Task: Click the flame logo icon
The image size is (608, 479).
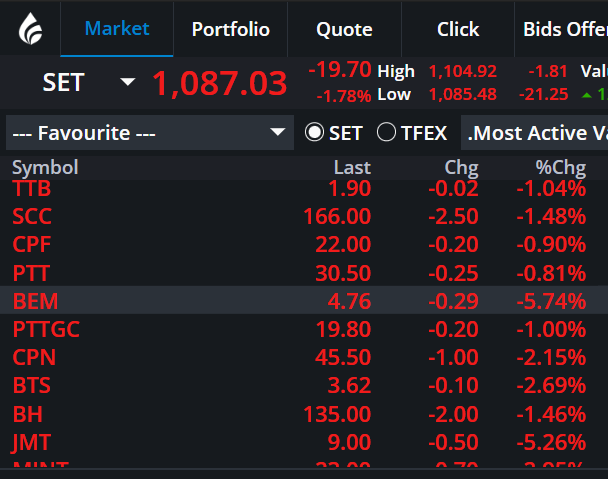Action: pyautogui.click(x=30, y=28)
